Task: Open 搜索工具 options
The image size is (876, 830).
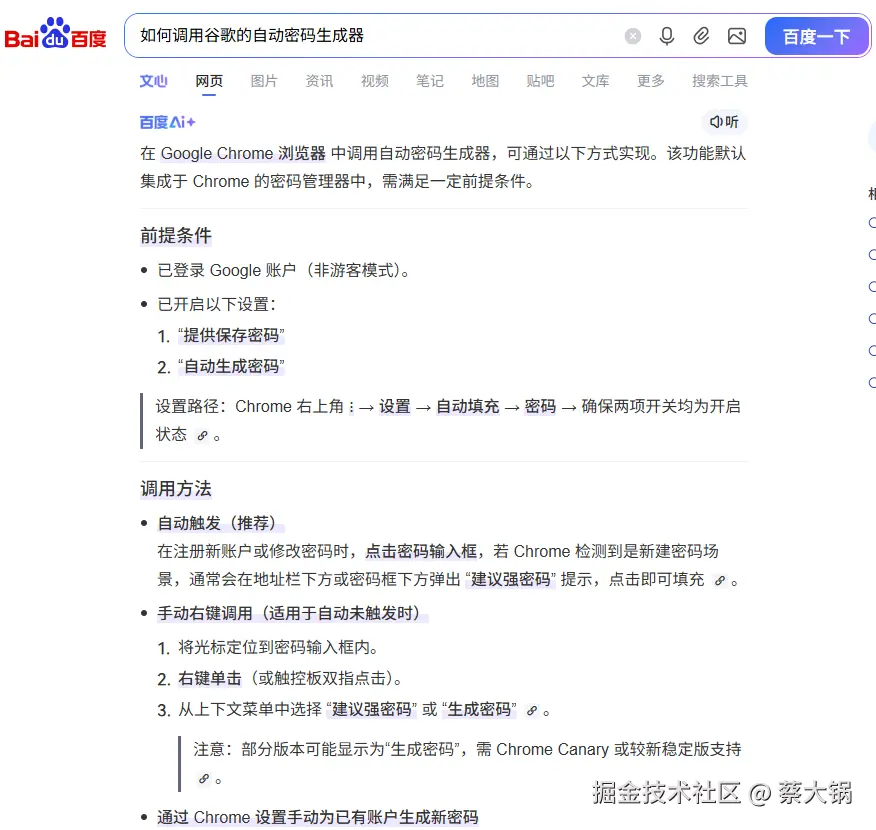Action: click(720, 81)
